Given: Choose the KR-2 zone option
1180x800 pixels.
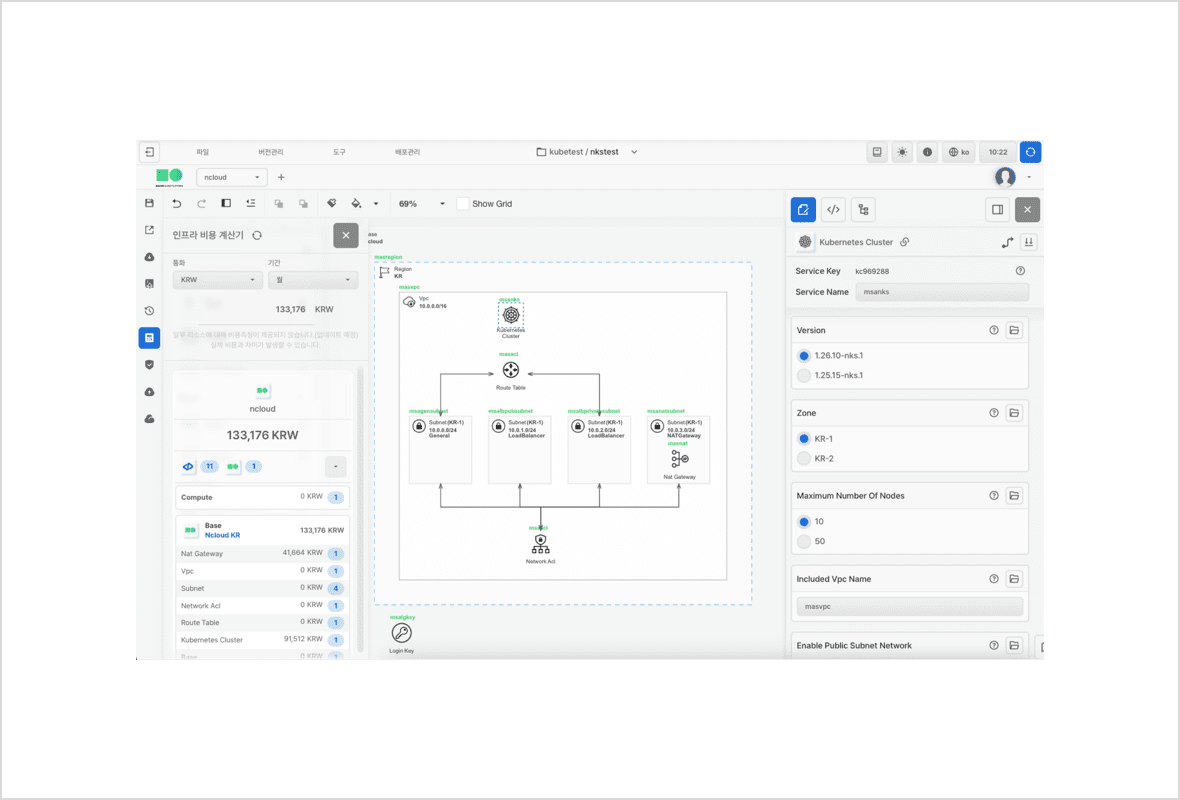Looking at the screenshot, I should tap(804, 458).
